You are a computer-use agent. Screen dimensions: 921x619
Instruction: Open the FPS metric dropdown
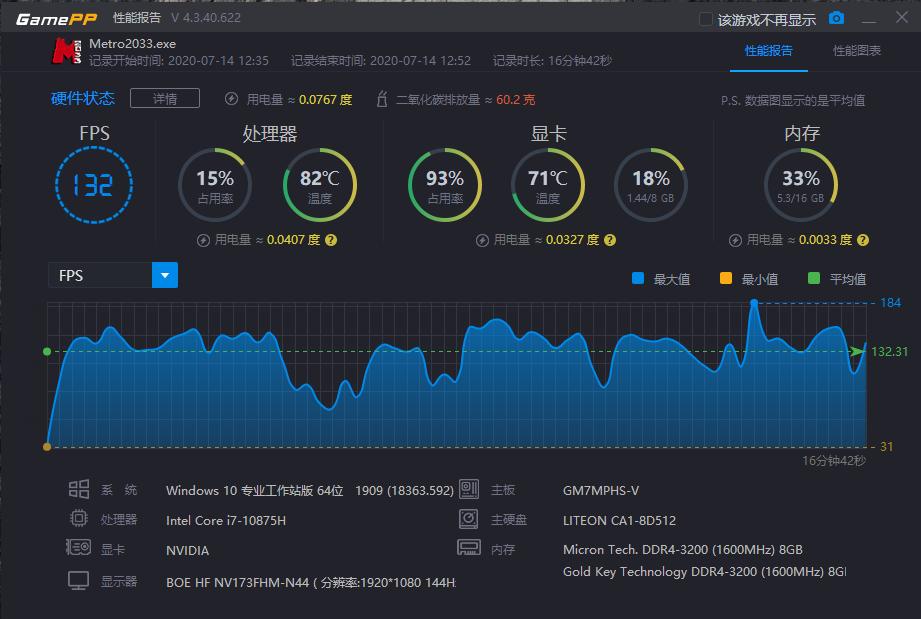[x=165, y=274]
